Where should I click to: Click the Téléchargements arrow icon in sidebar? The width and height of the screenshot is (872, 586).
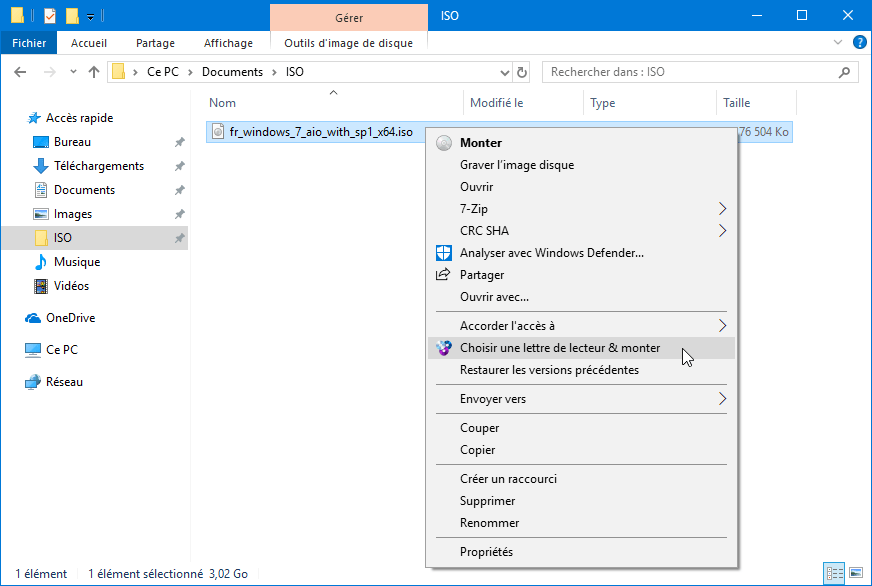(41, 166)
